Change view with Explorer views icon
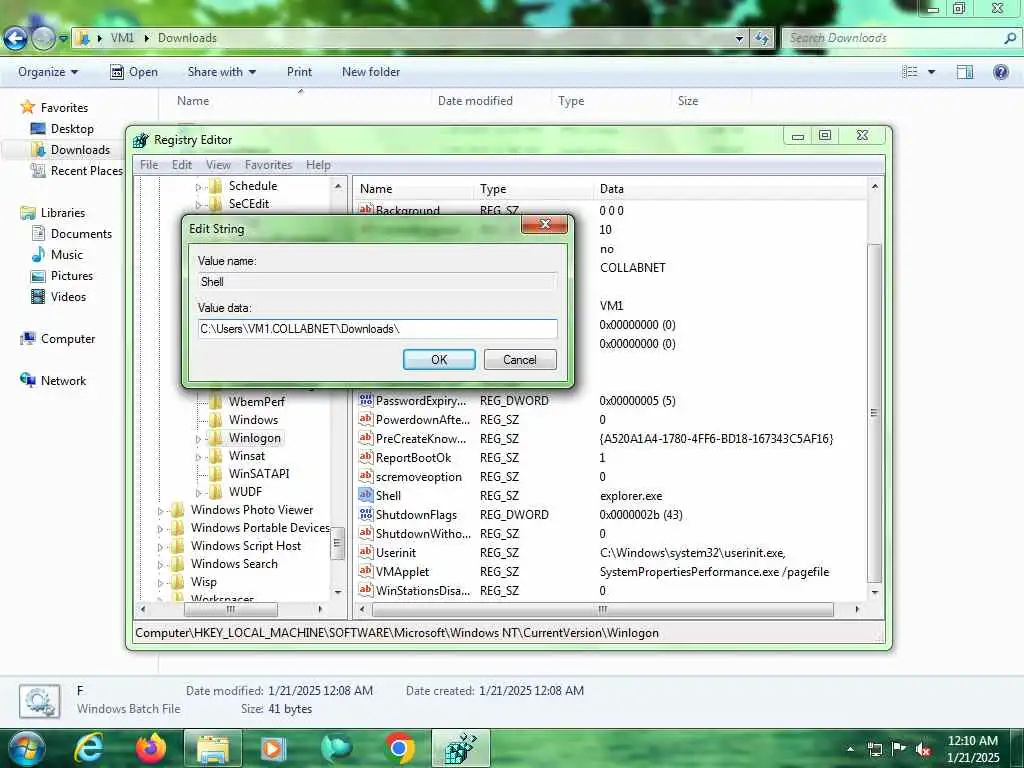The image size is (1024, 768). [910, 72]
